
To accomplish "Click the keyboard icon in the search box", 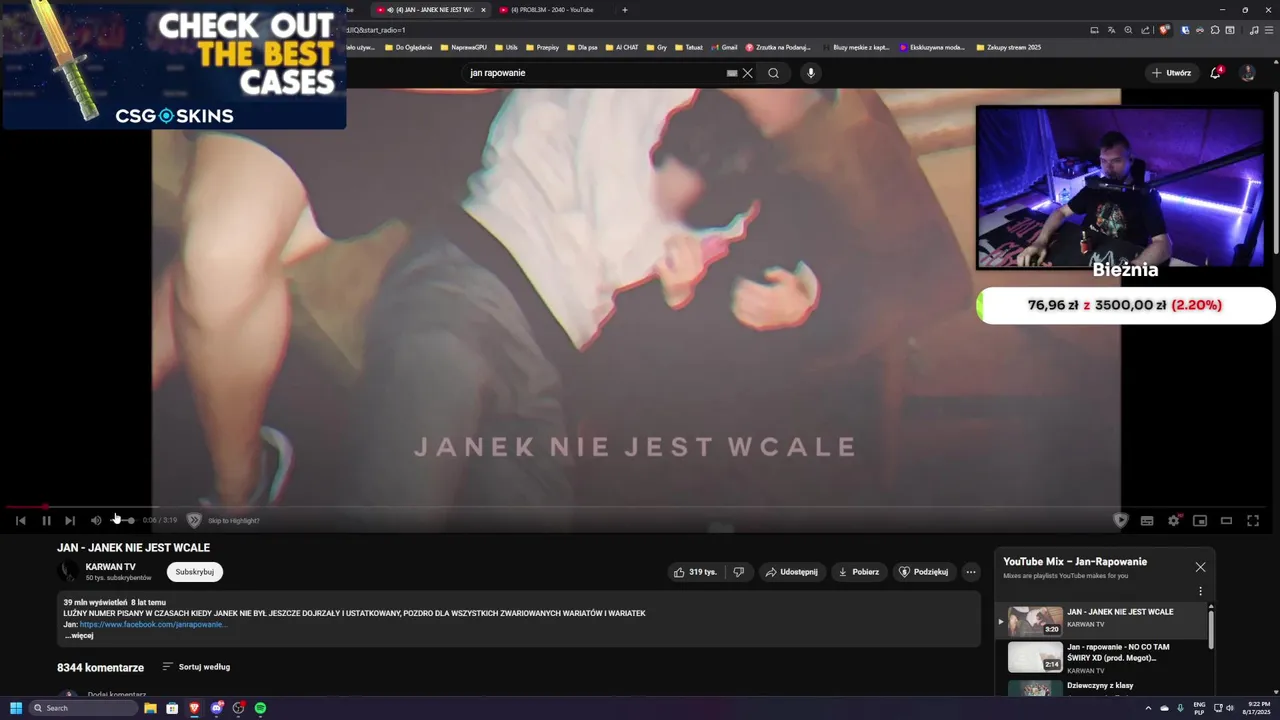I will pos(732,73).
